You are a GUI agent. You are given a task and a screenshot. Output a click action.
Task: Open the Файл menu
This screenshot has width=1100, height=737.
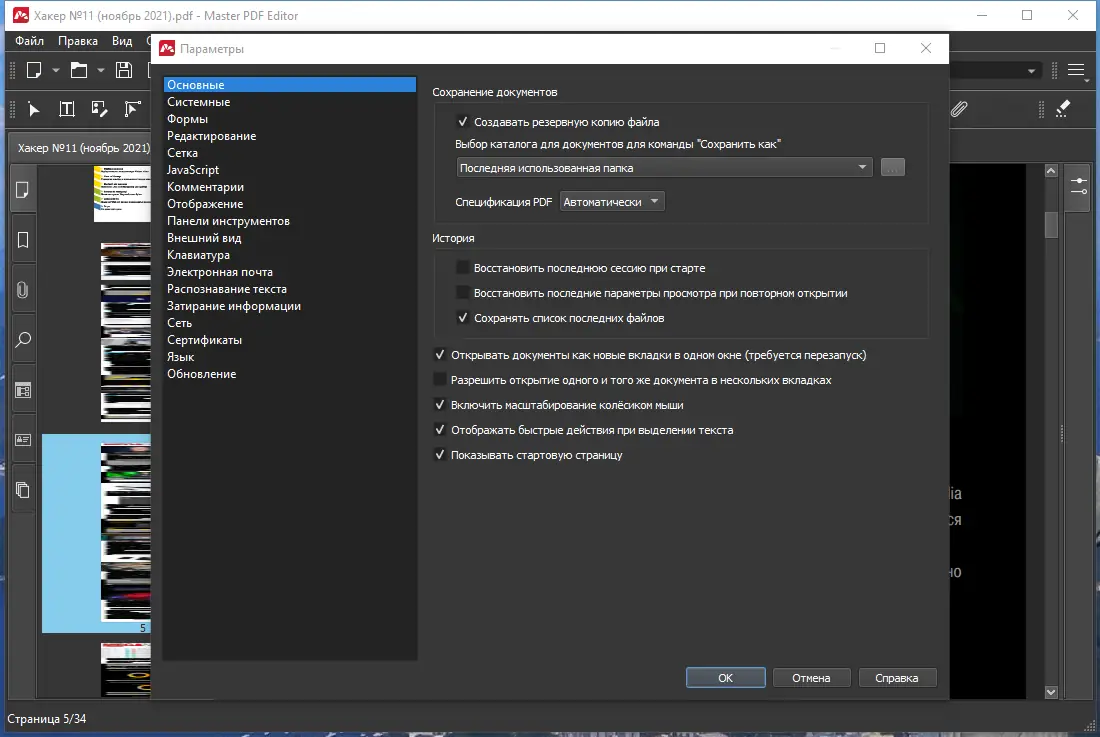tap(29, 41)
